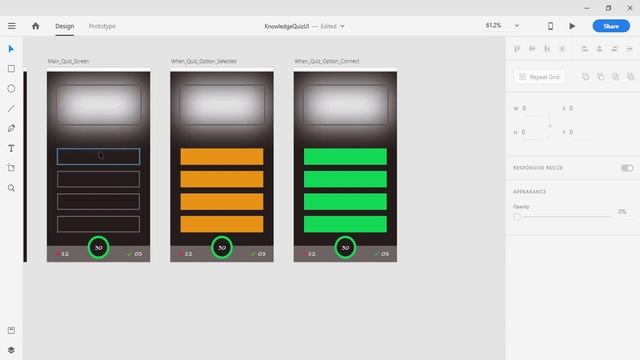This screenshot has width=640, height=360.
Task: Toggle the Responsive Resize switch
Action: pos(627,168)
